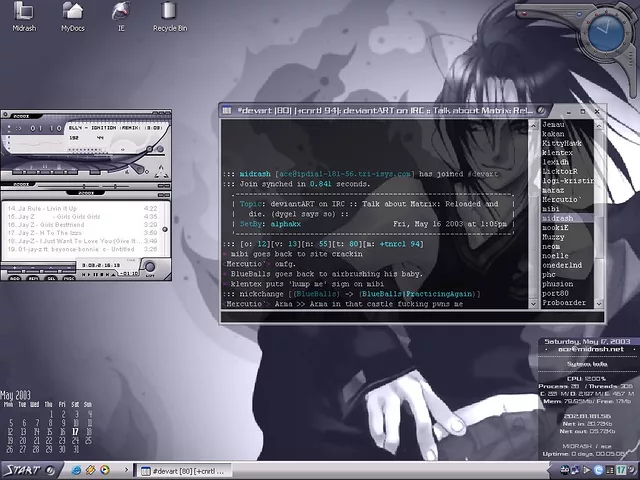Click the playlist MISC button
The image size is (640, 480).
tap(69, 278)
